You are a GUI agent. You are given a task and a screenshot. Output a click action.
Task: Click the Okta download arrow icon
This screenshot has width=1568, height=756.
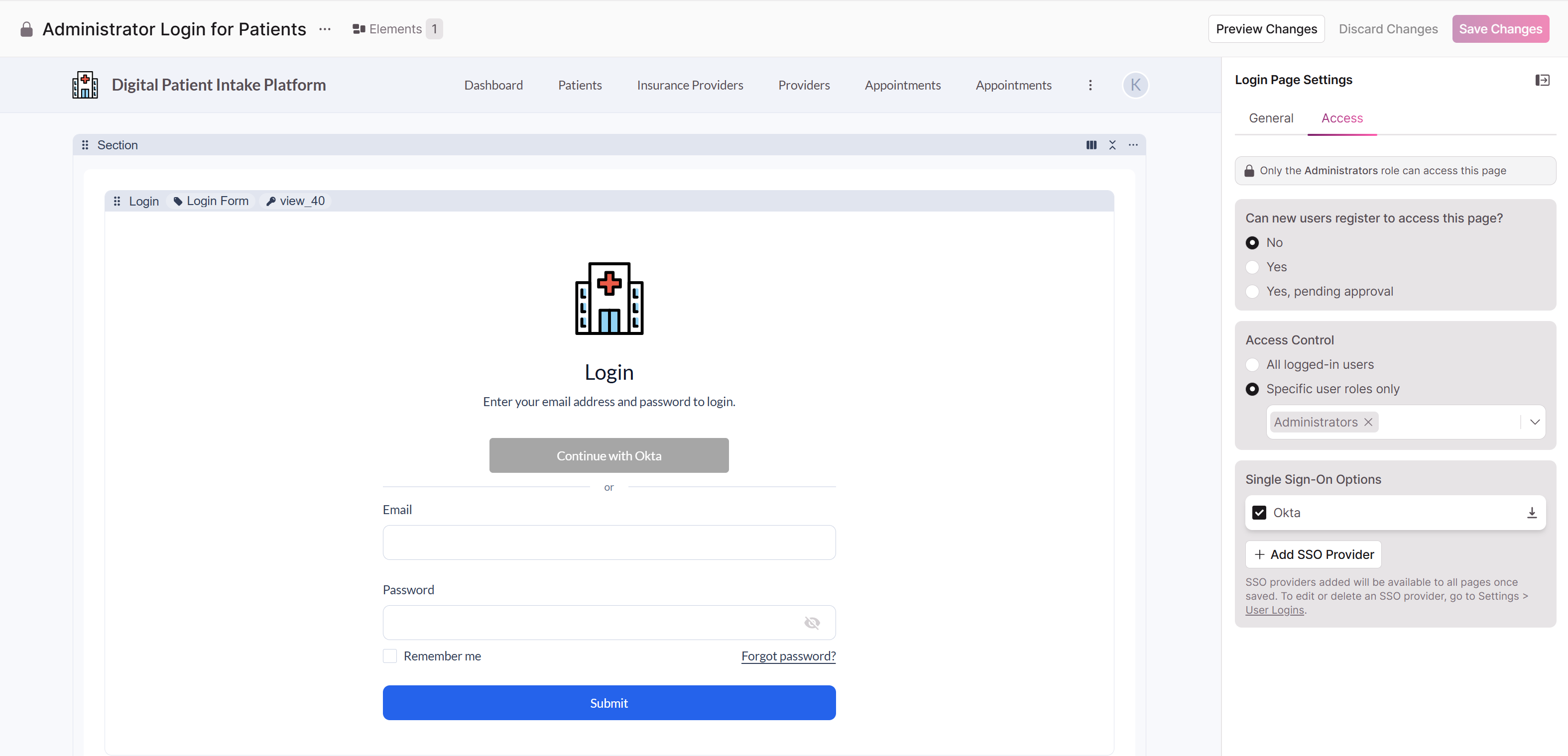1532,513
